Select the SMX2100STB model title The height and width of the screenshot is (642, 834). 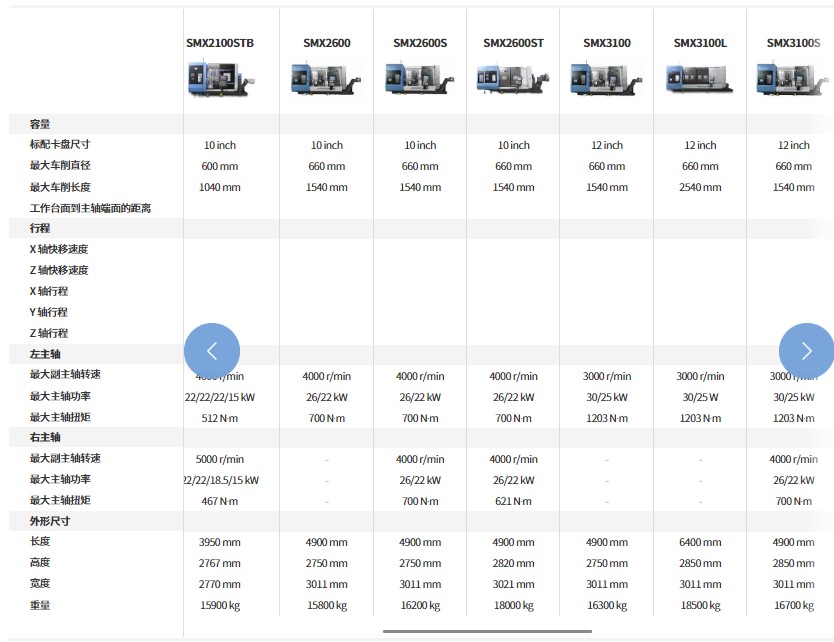(220, 43)
